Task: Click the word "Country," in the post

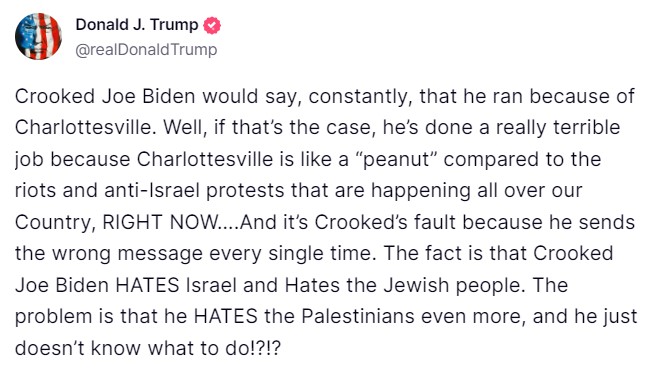Action: point(55,223)
